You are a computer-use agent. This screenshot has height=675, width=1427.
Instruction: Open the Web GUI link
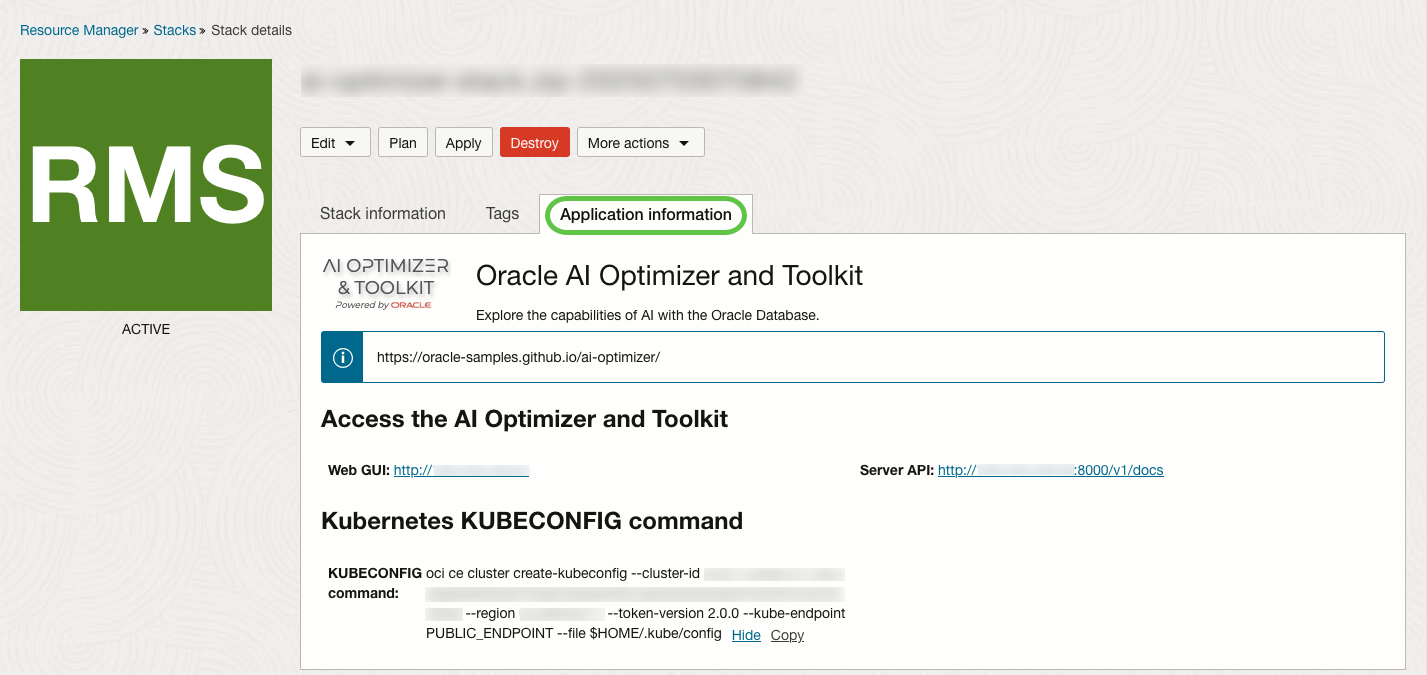click(461, 470)
